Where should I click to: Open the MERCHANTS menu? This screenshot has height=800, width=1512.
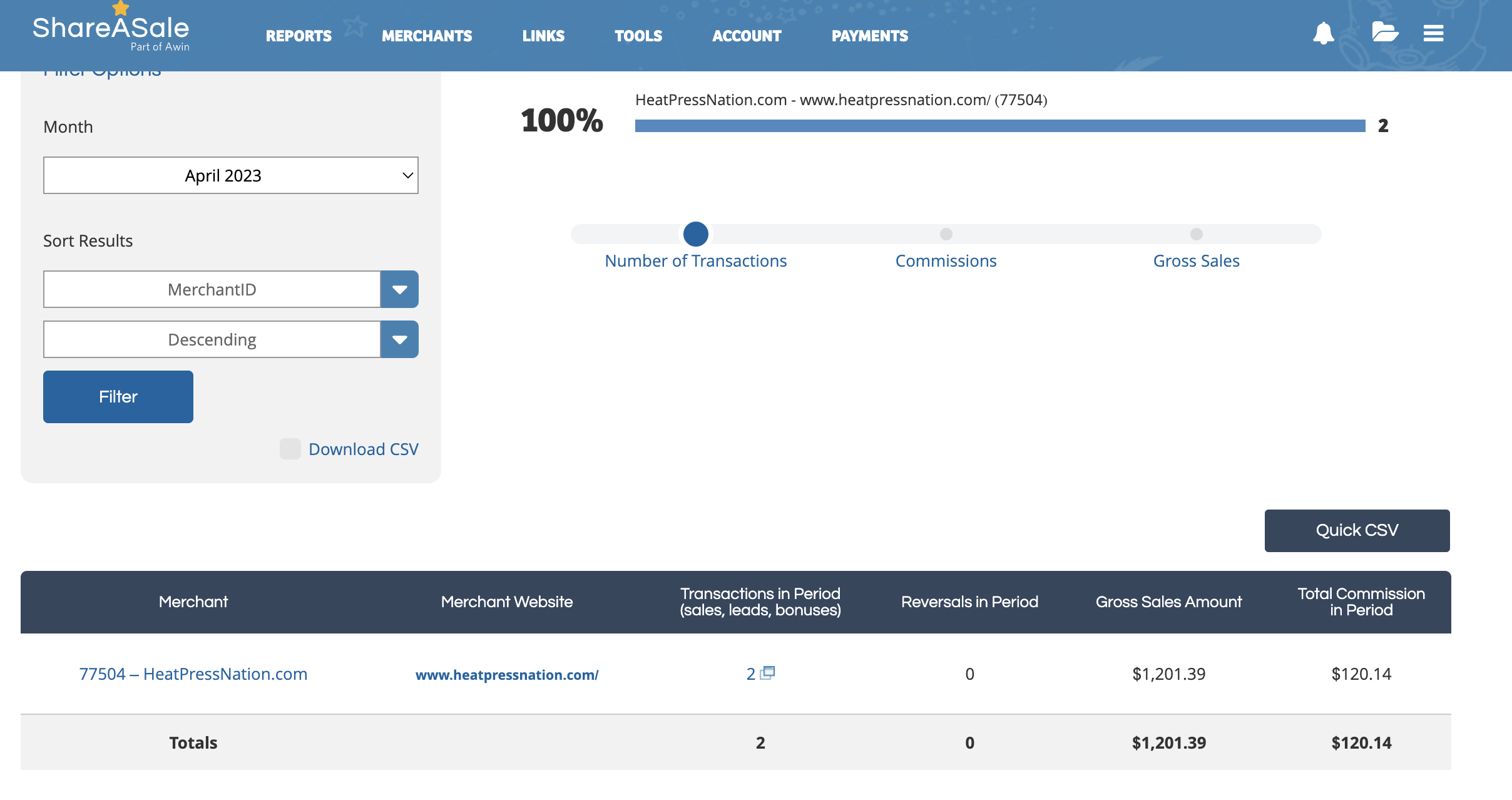pyautogui.click(x=427, y=36)
